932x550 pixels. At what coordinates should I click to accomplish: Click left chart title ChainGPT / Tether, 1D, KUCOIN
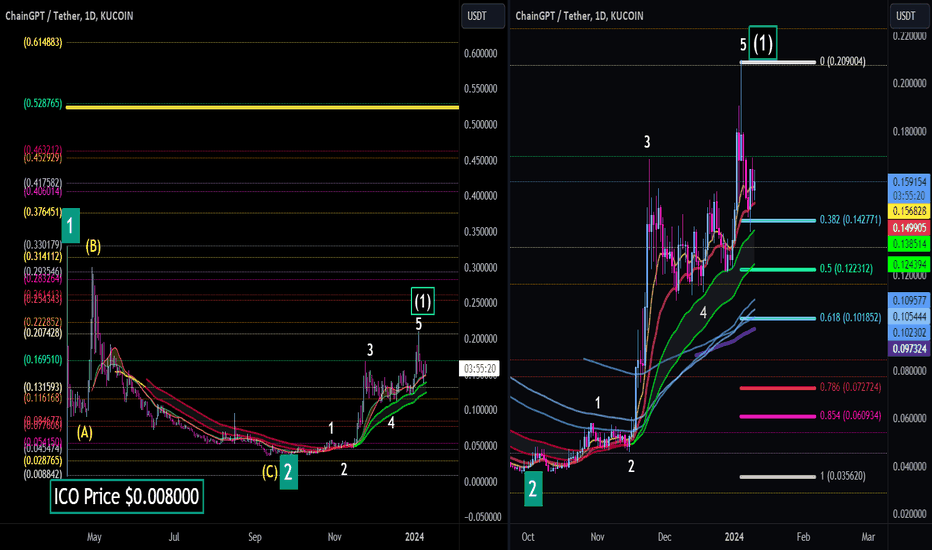[x=69, y=16]
